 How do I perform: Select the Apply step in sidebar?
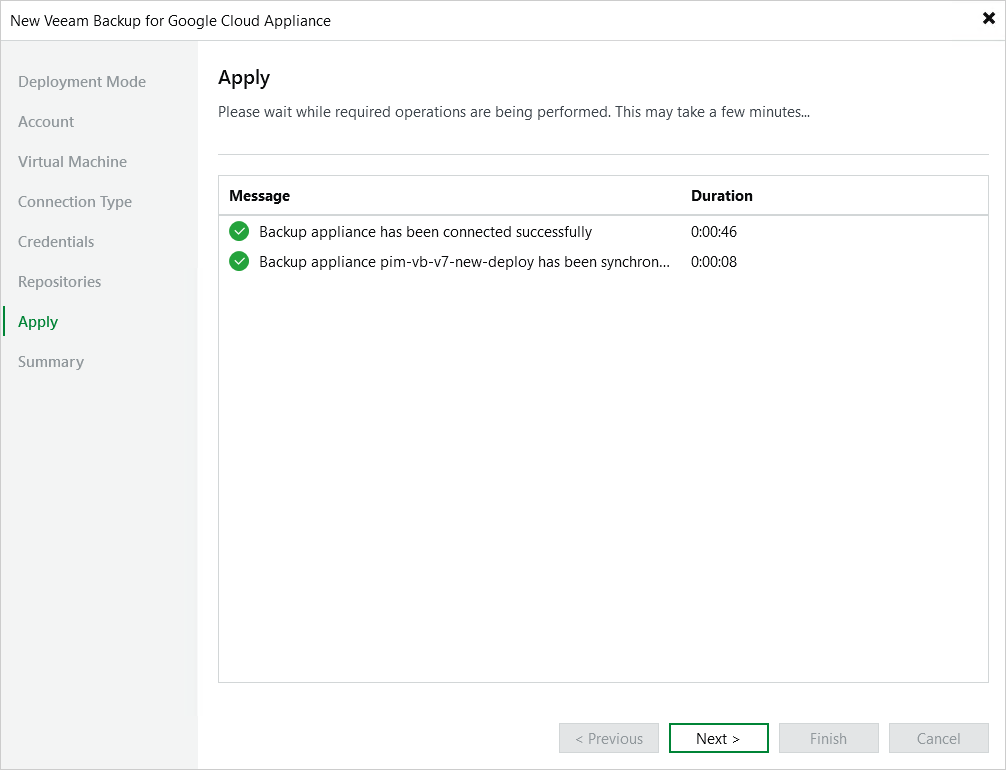[38, 321]
